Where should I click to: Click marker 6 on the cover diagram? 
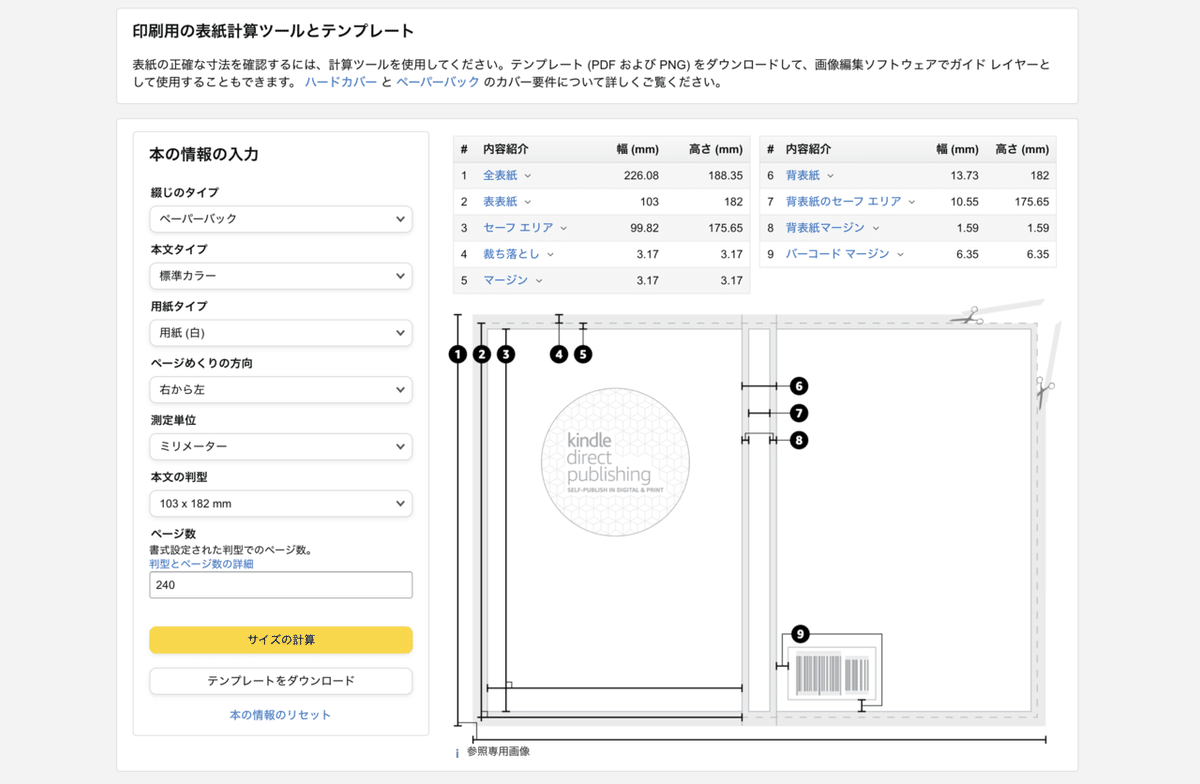(x=798, y=386)
